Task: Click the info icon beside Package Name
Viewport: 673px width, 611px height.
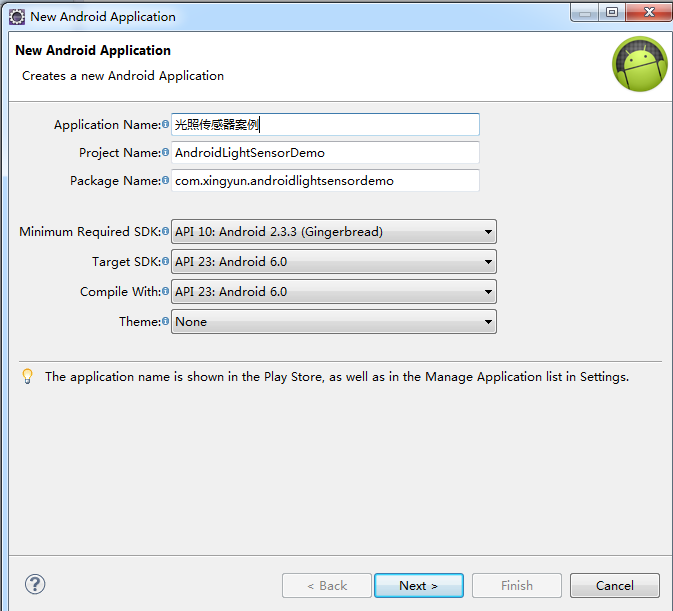Action: pos(166,180)
